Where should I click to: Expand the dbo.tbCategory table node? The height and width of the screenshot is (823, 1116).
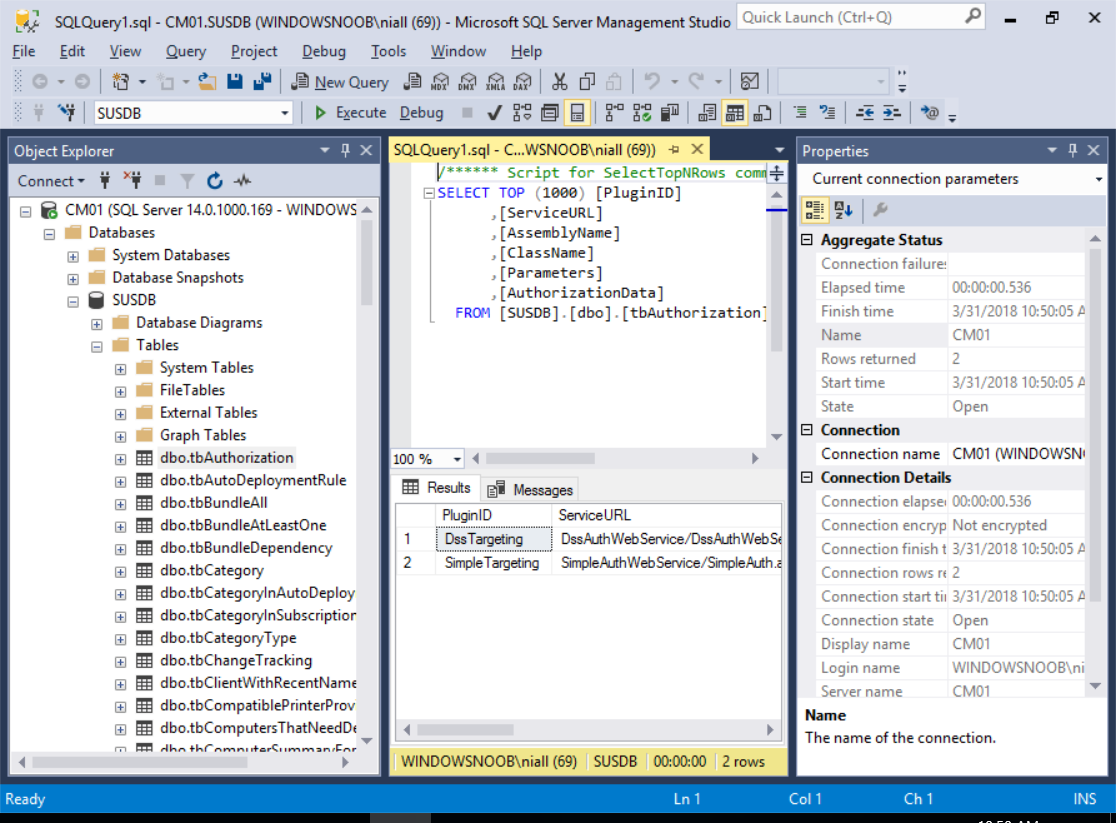click(x=120, y=572)
